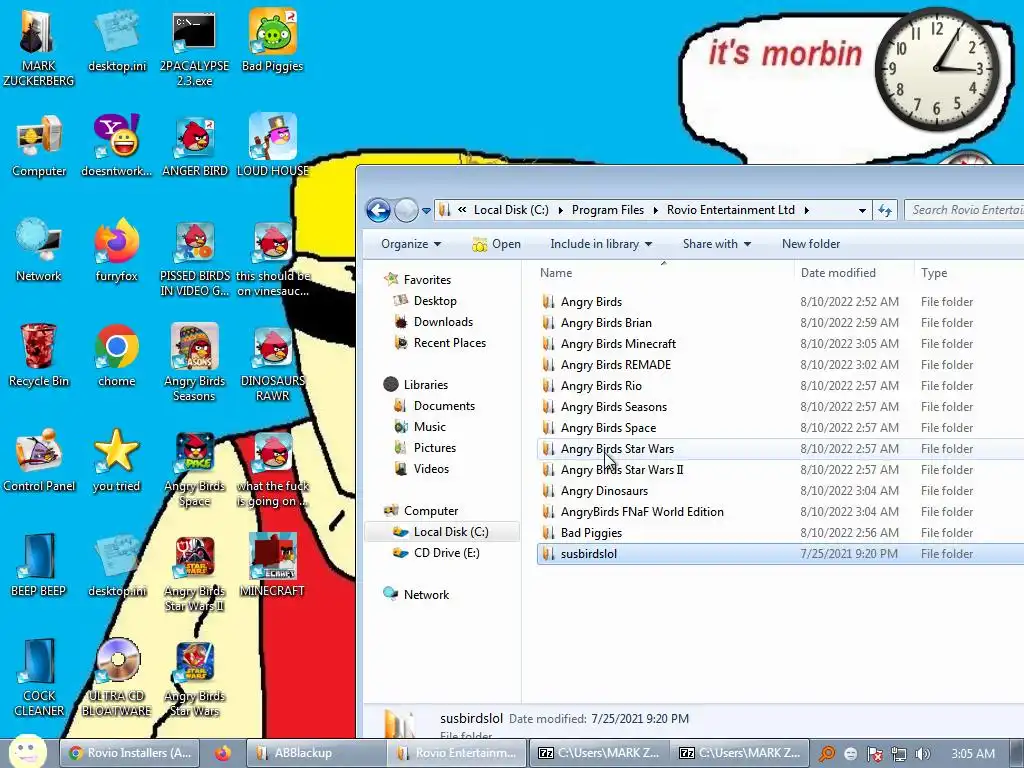Select the ULTRA CD BLOATWARE disc icon
The image size is (1024, 768).
click(x=116, y=678)
